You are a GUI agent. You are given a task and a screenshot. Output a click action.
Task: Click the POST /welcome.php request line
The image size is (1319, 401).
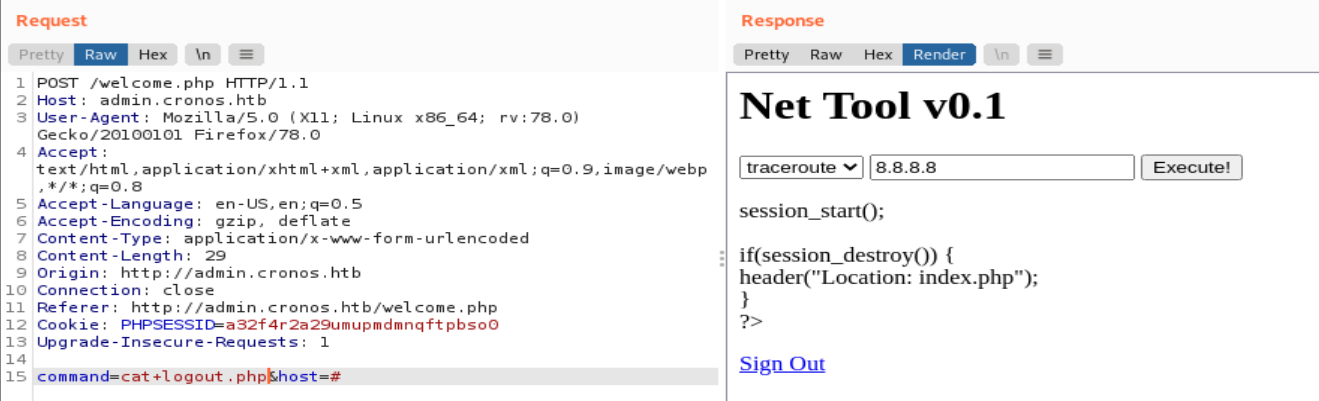172,83
